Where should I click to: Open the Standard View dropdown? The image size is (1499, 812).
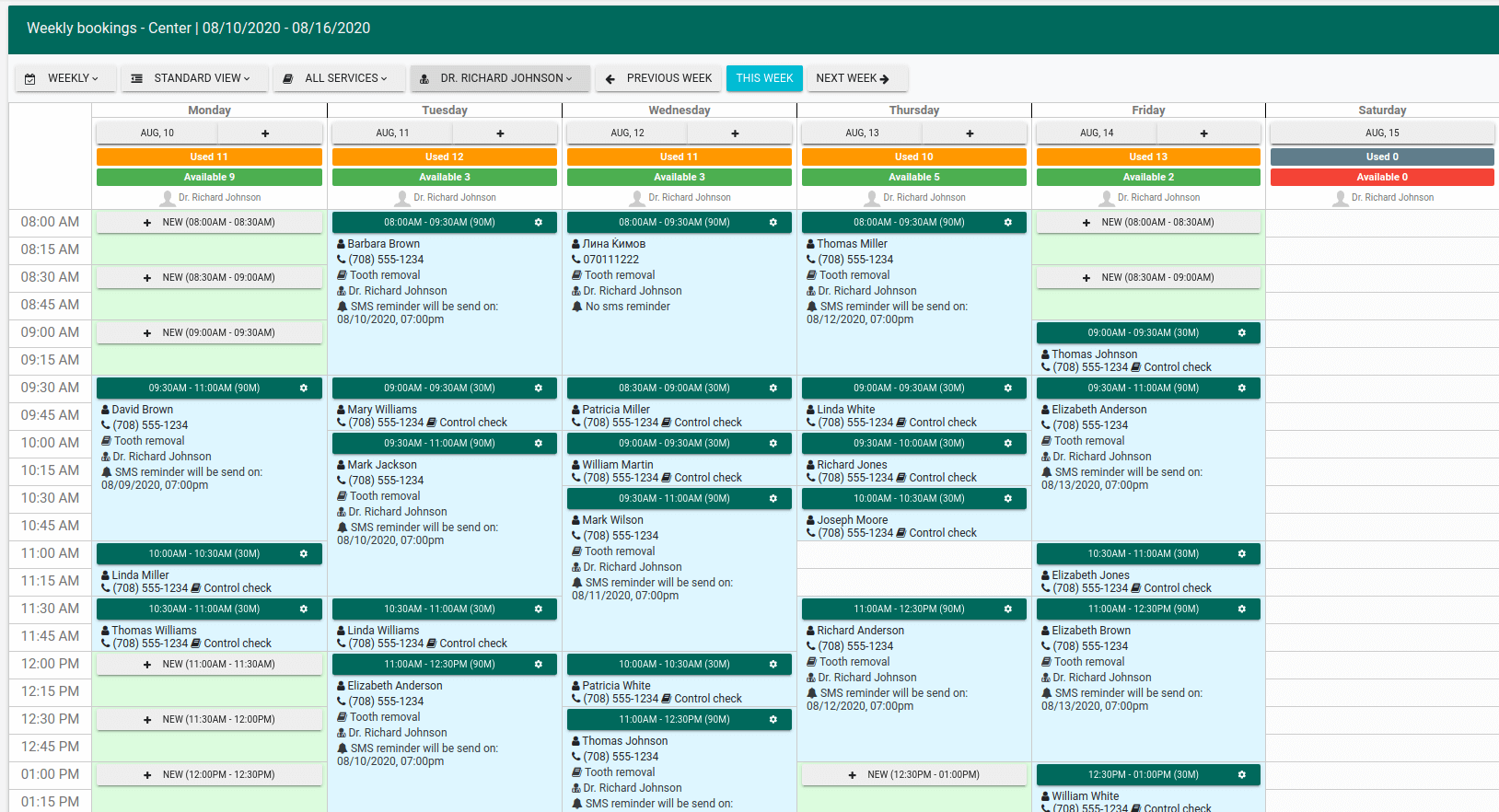coord(192,78)
